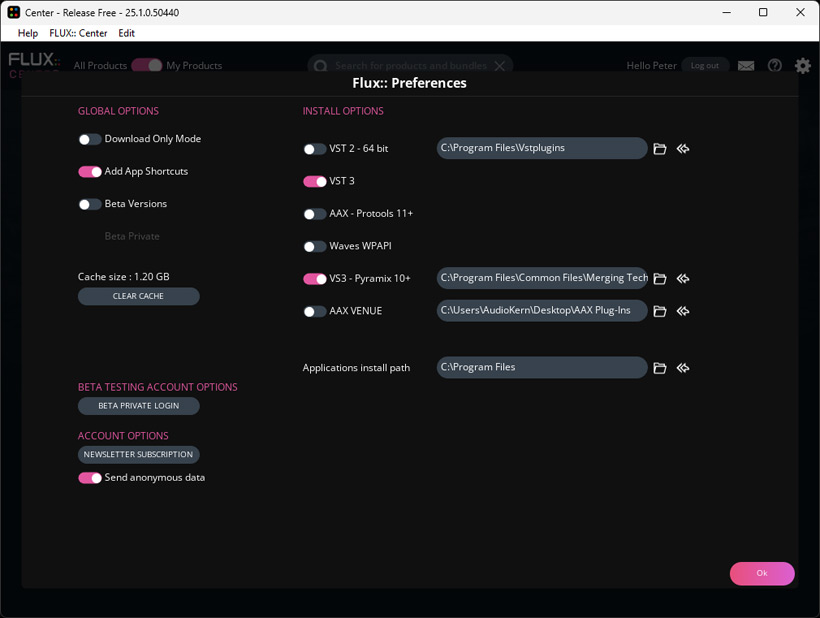Click the product search box
The height and width of the screenshot is (618, 820).
(x=411, y=66)
